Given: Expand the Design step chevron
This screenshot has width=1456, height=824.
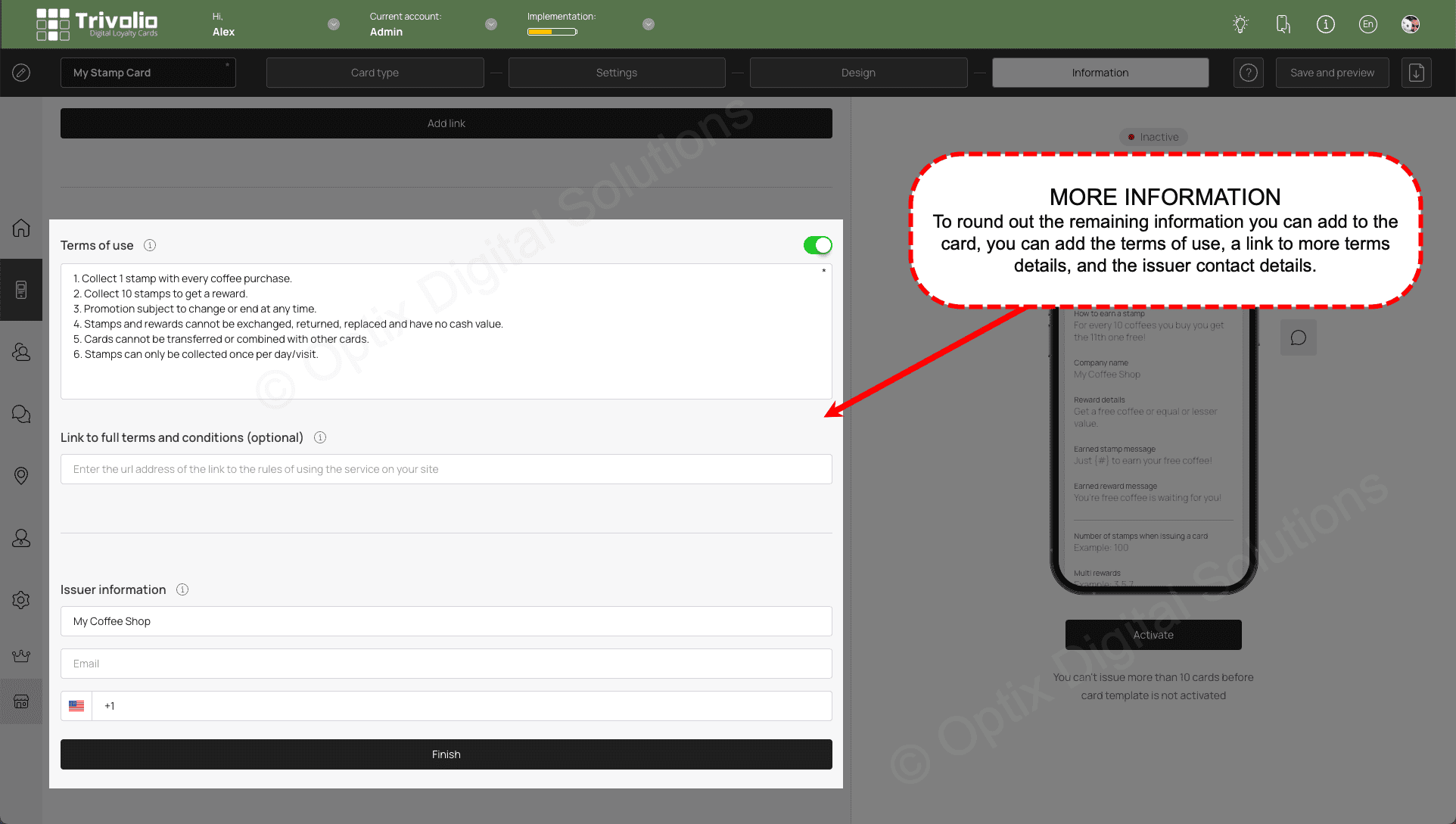Looking at the screenshot, I should click(979, 73).
